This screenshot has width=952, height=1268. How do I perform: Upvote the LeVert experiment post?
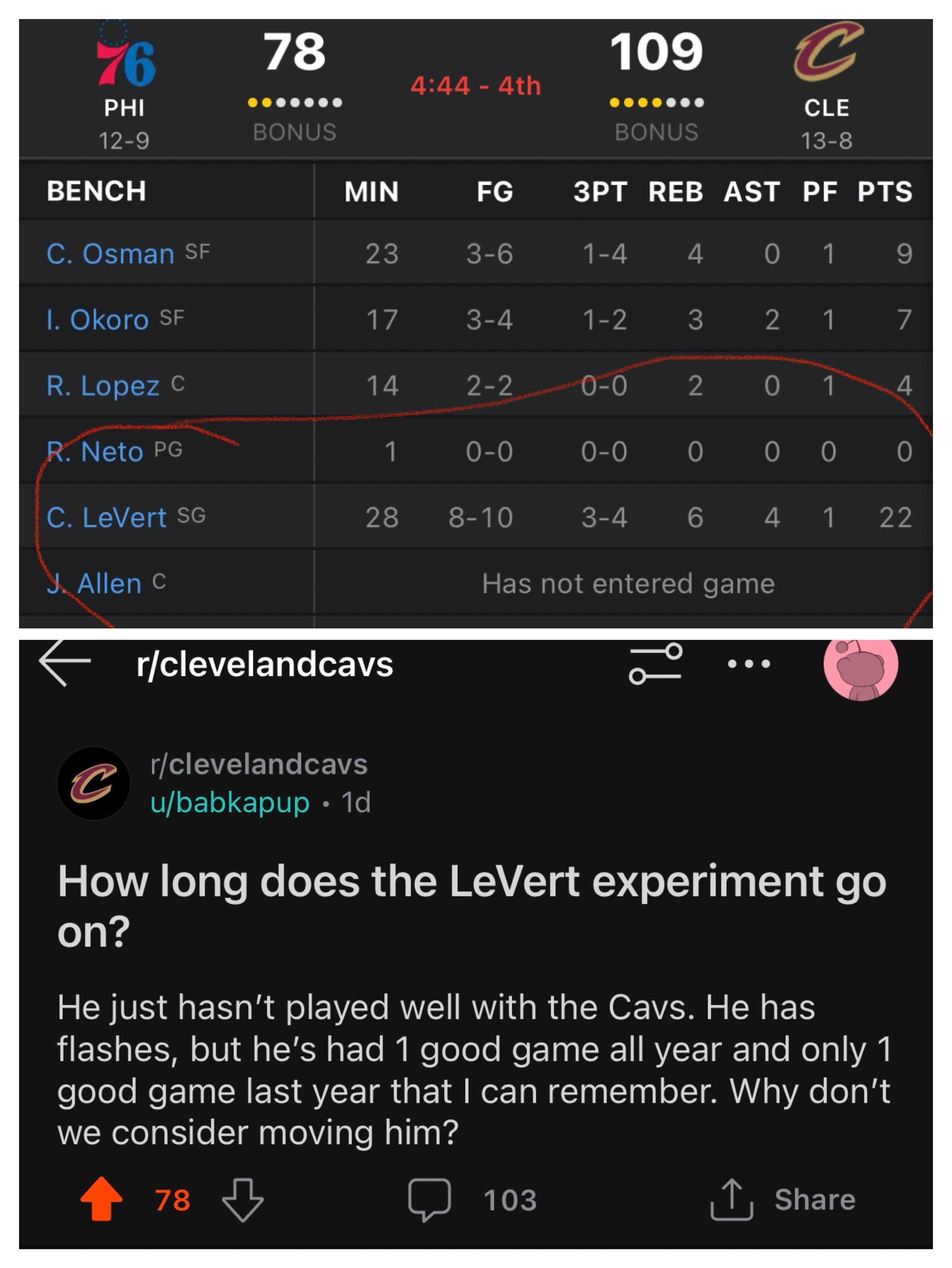click(x=102, y=1199)
